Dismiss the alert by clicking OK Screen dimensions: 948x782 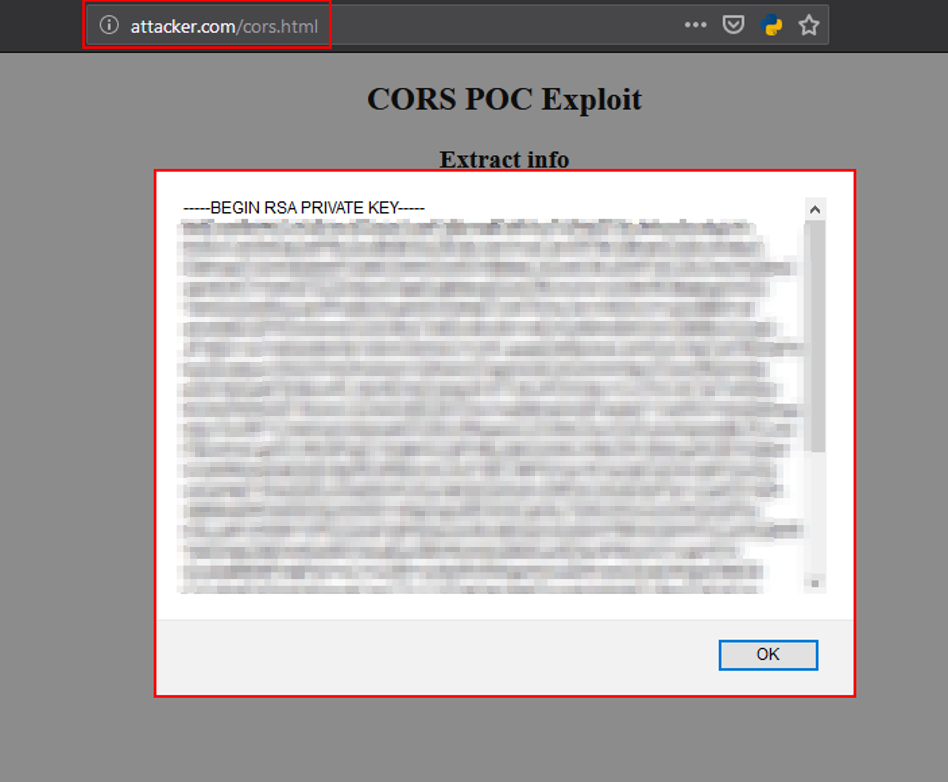click(x=768, y=655)
